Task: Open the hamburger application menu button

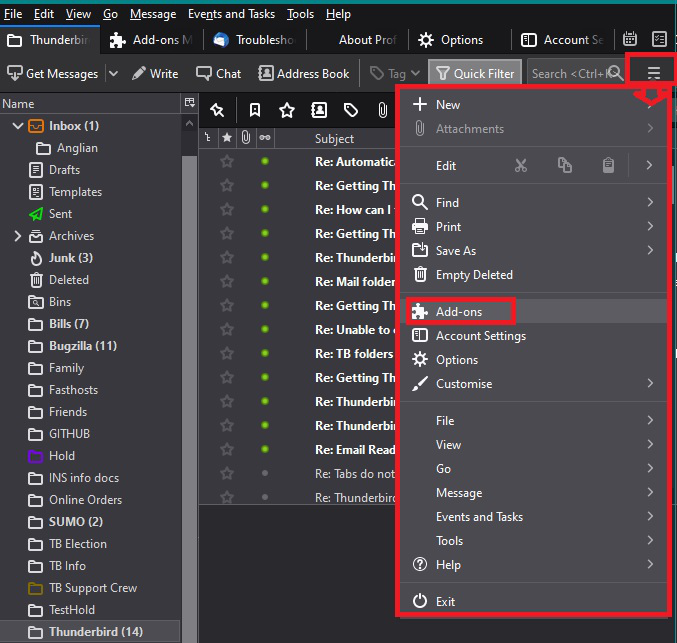Action: [654, 73]
